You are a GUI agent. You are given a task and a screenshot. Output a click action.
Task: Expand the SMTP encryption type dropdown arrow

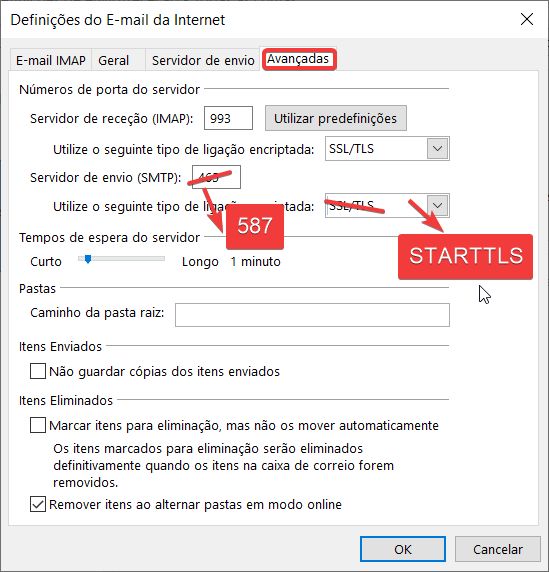[x=437, y=205]
